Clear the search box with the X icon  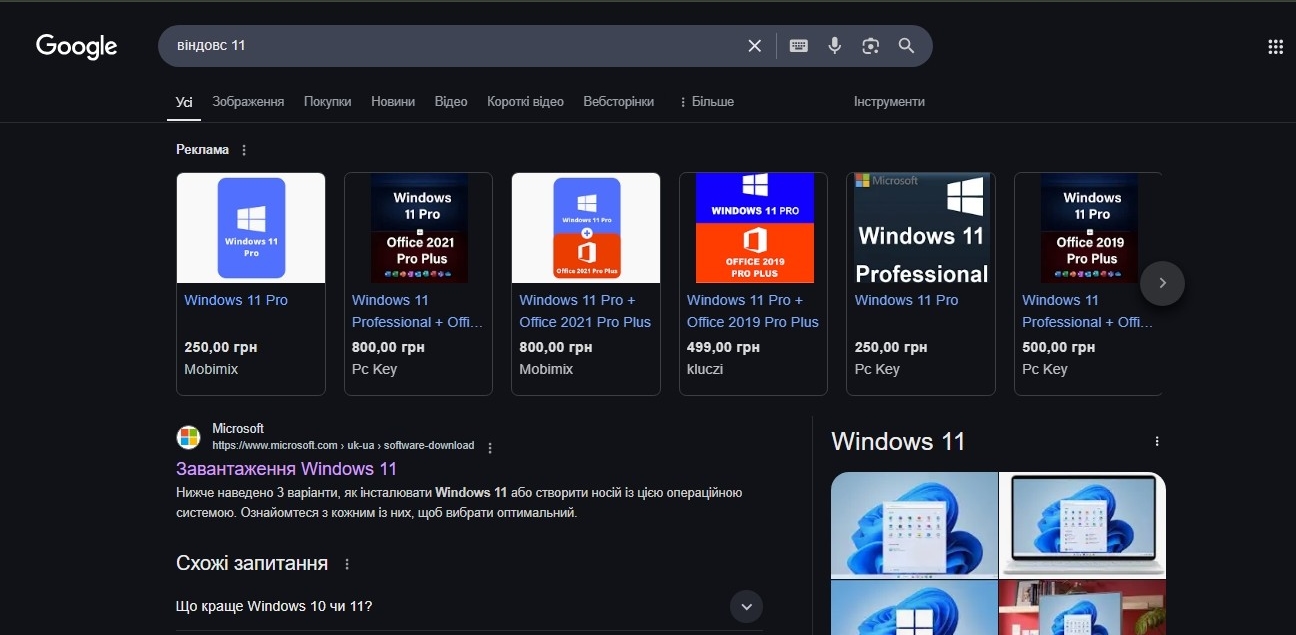(755, 46)
